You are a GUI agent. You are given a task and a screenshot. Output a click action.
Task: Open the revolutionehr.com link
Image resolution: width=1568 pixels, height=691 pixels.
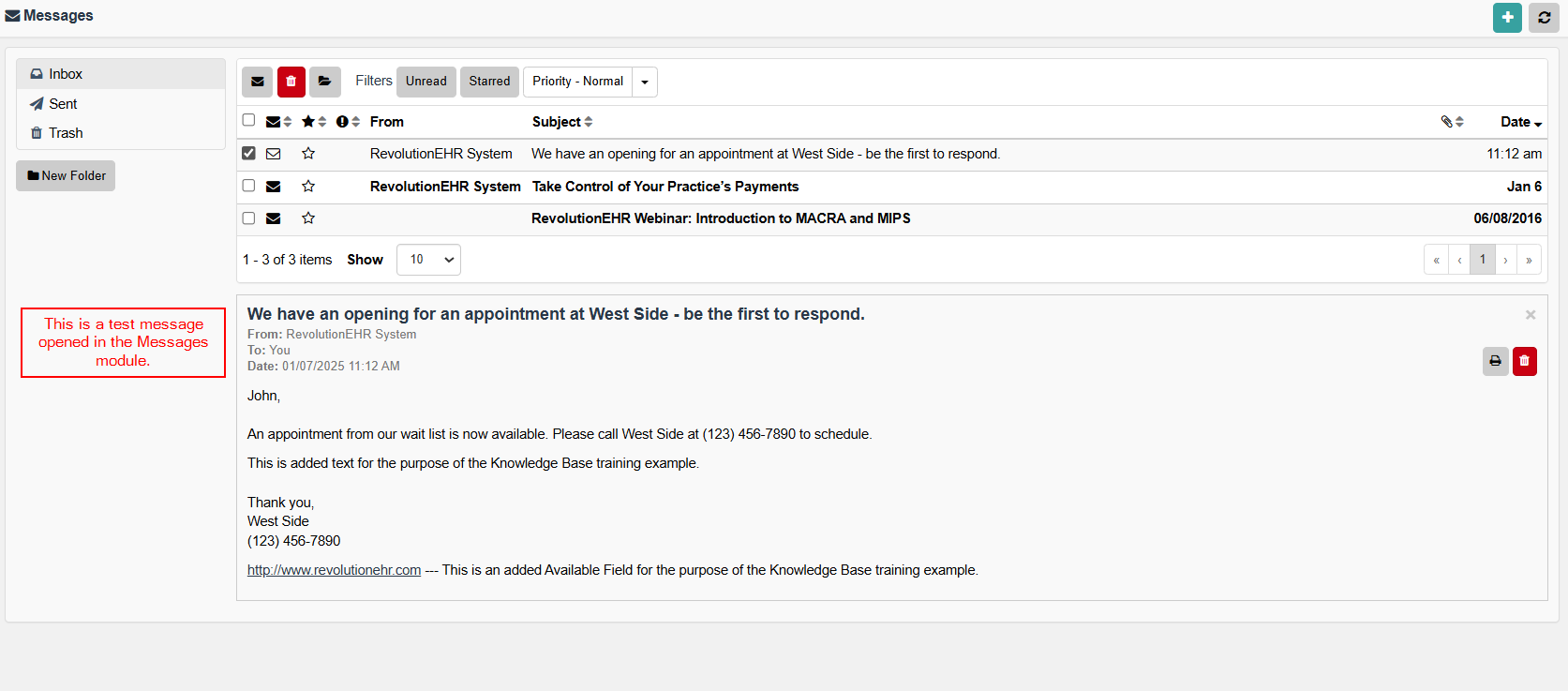point(334,570)
